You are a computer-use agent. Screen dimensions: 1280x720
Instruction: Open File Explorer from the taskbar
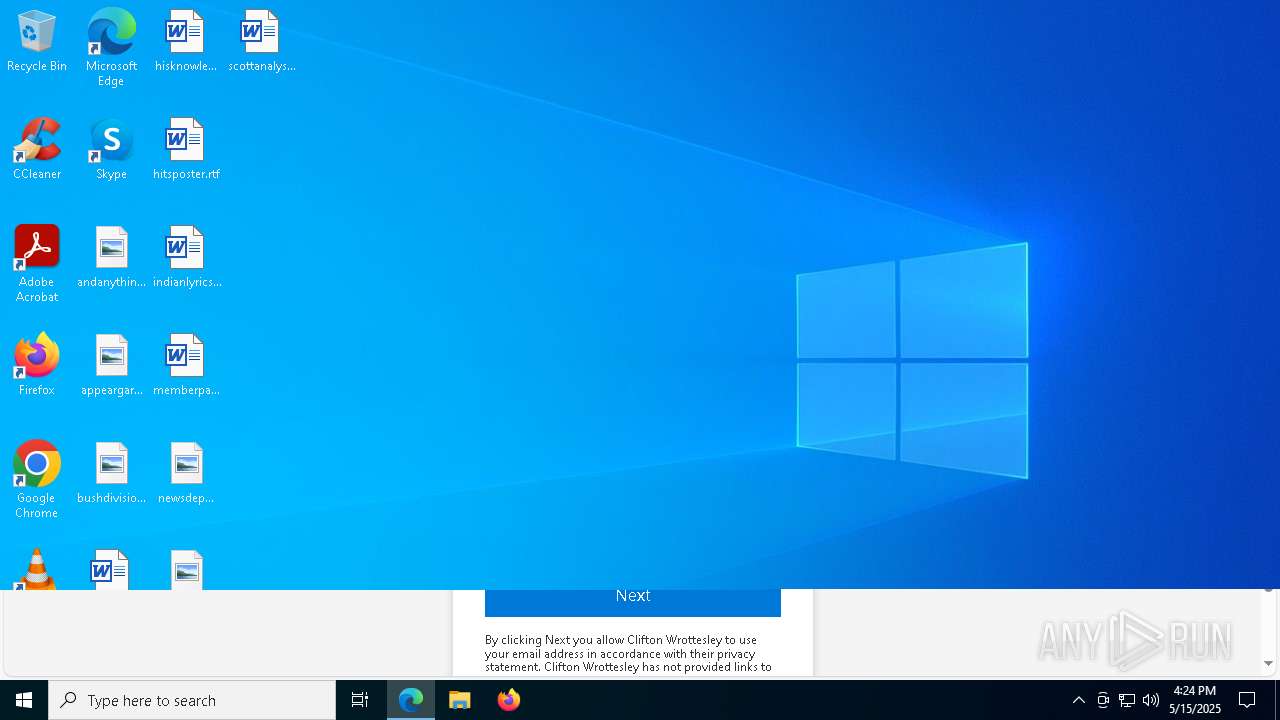(x=460, y=700)
